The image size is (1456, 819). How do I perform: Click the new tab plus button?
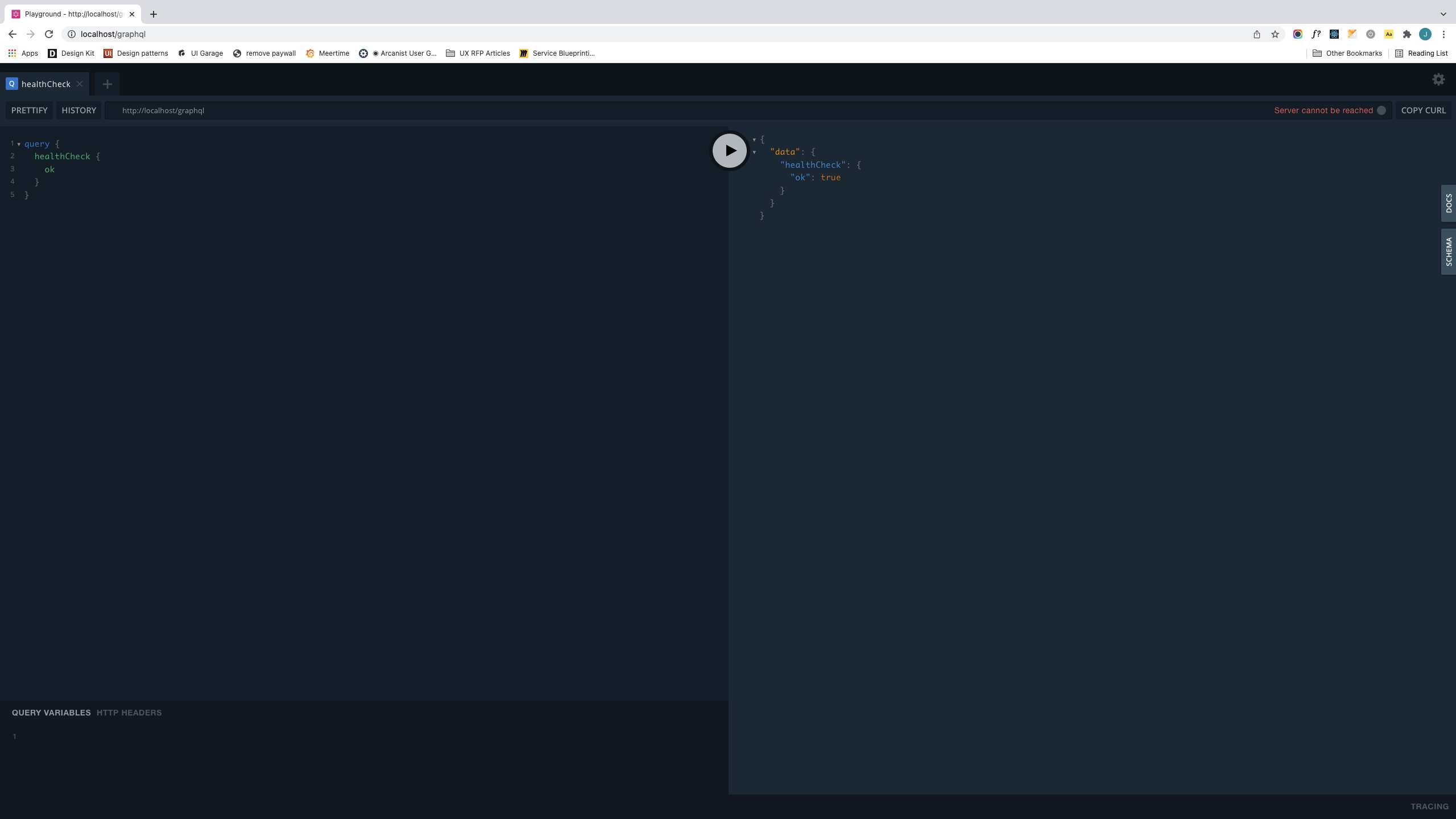pos(107,83)
